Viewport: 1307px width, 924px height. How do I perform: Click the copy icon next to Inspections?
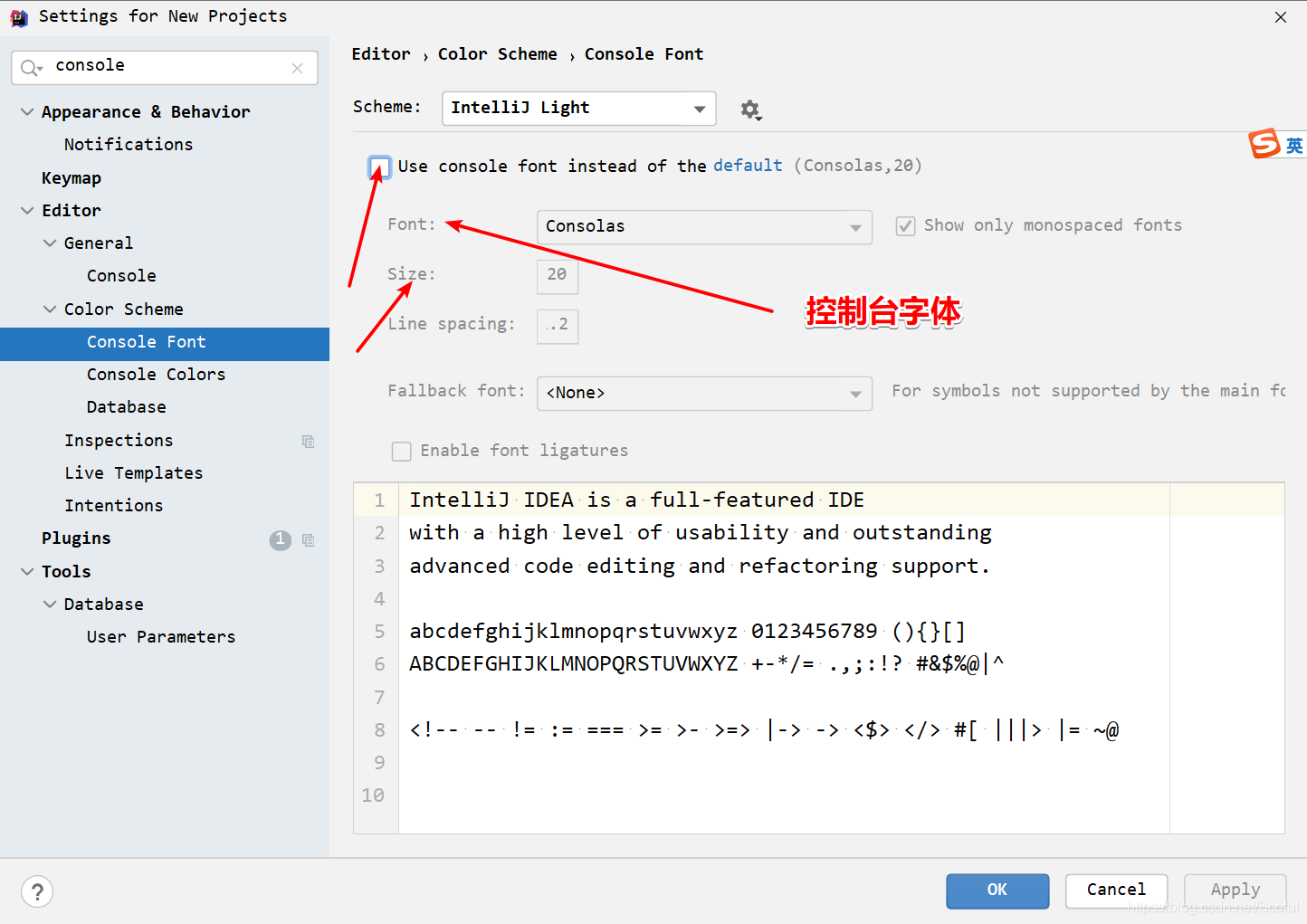tap(308, 442)
